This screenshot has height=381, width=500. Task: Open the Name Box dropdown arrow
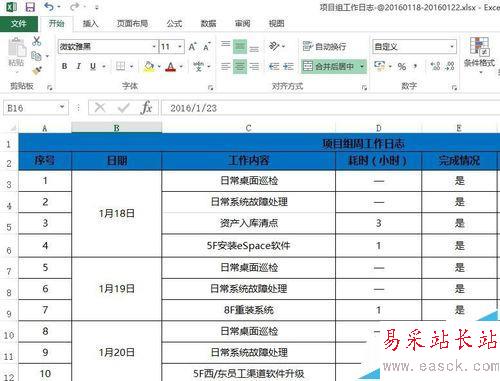point(62,107)
